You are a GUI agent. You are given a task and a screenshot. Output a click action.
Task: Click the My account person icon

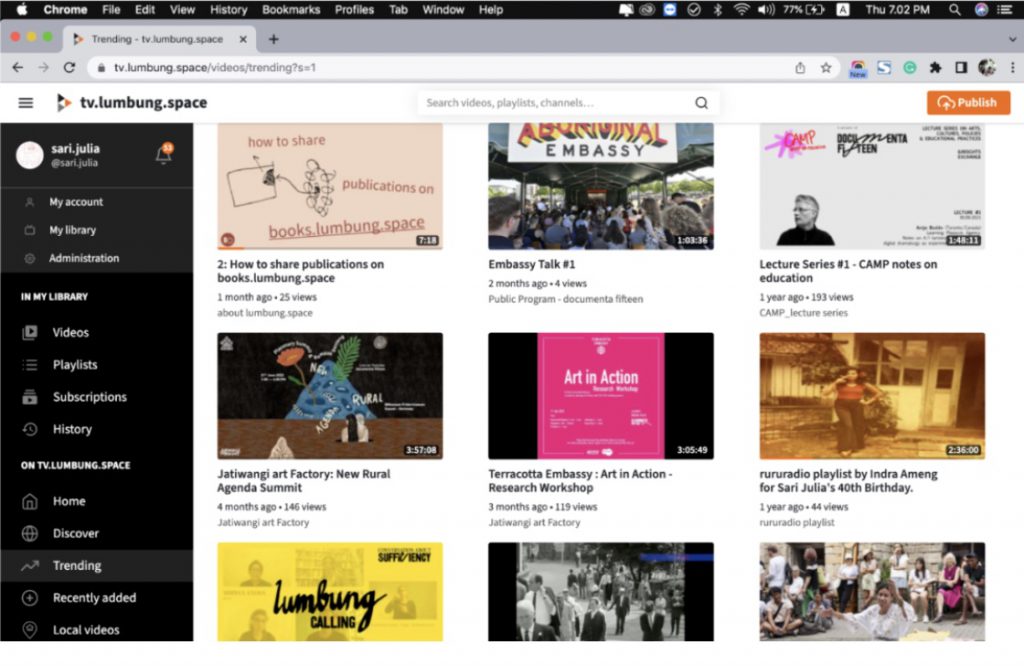click(x=29, y=202)
